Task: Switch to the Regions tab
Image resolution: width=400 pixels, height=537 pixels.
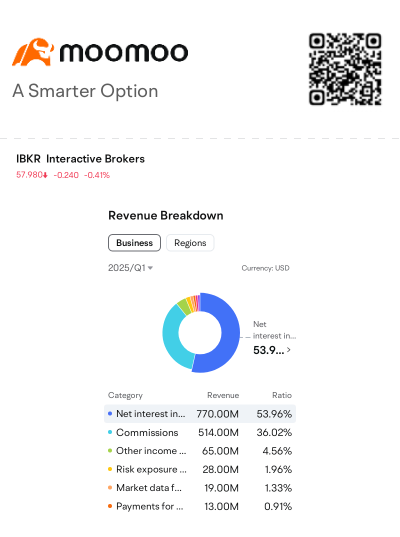Action: coord(190,243)
